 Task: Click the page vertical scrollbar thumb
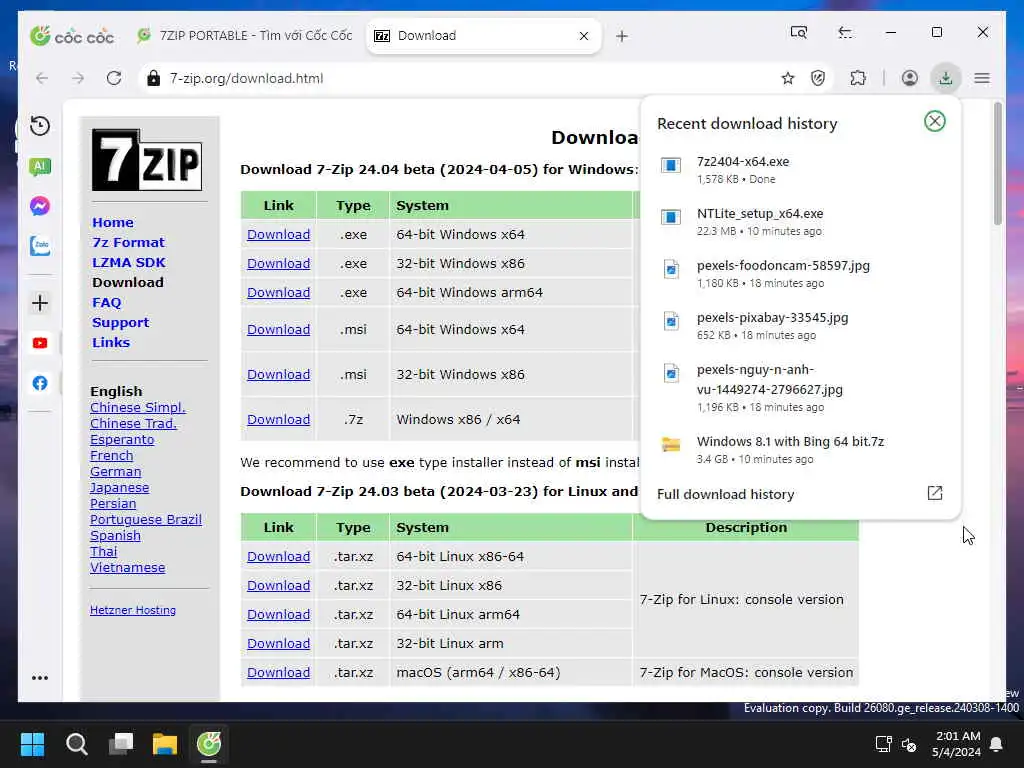997,163
